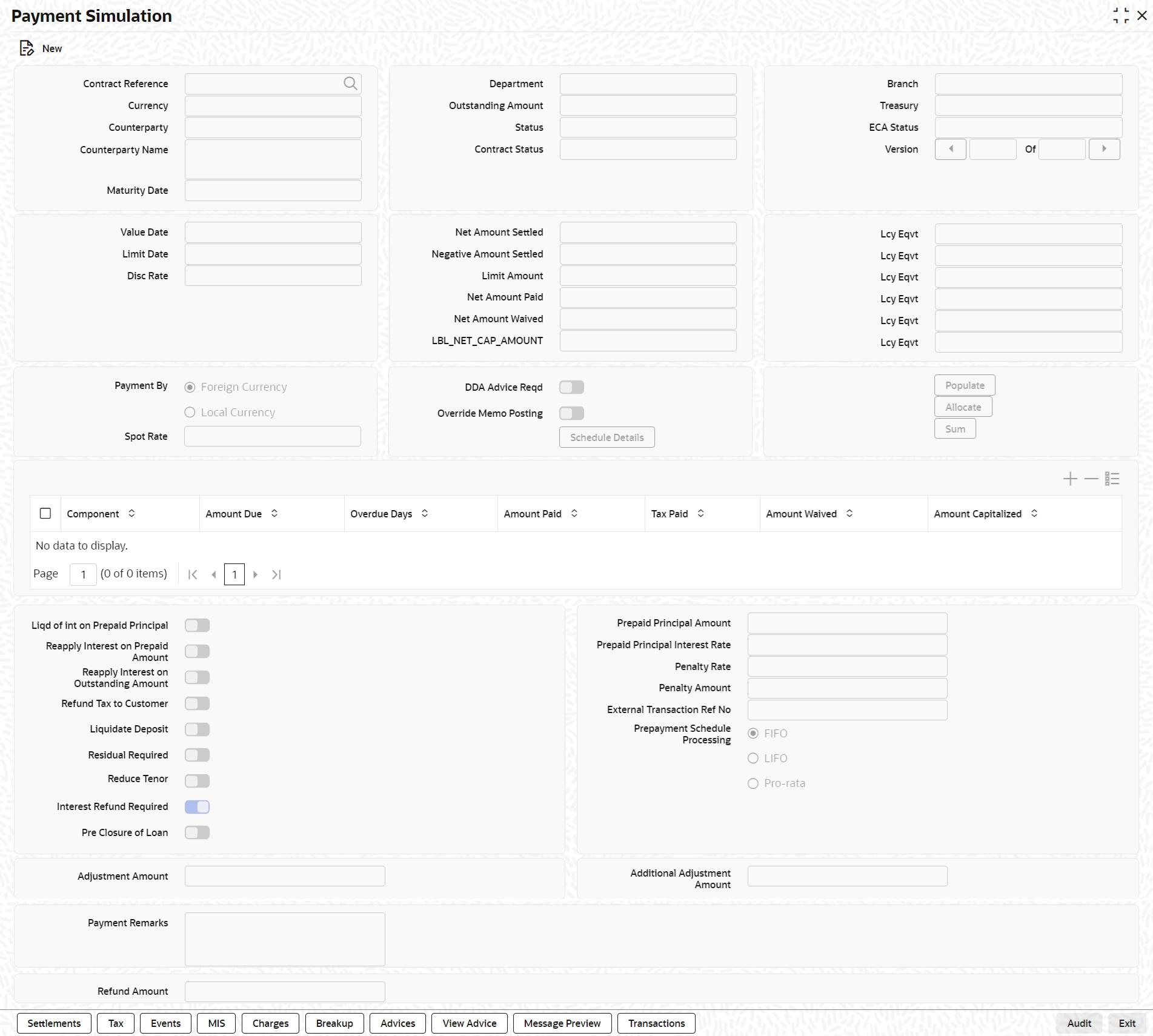Click the Sum button
Screen dimensions: 1153x1036
[955, 429]
